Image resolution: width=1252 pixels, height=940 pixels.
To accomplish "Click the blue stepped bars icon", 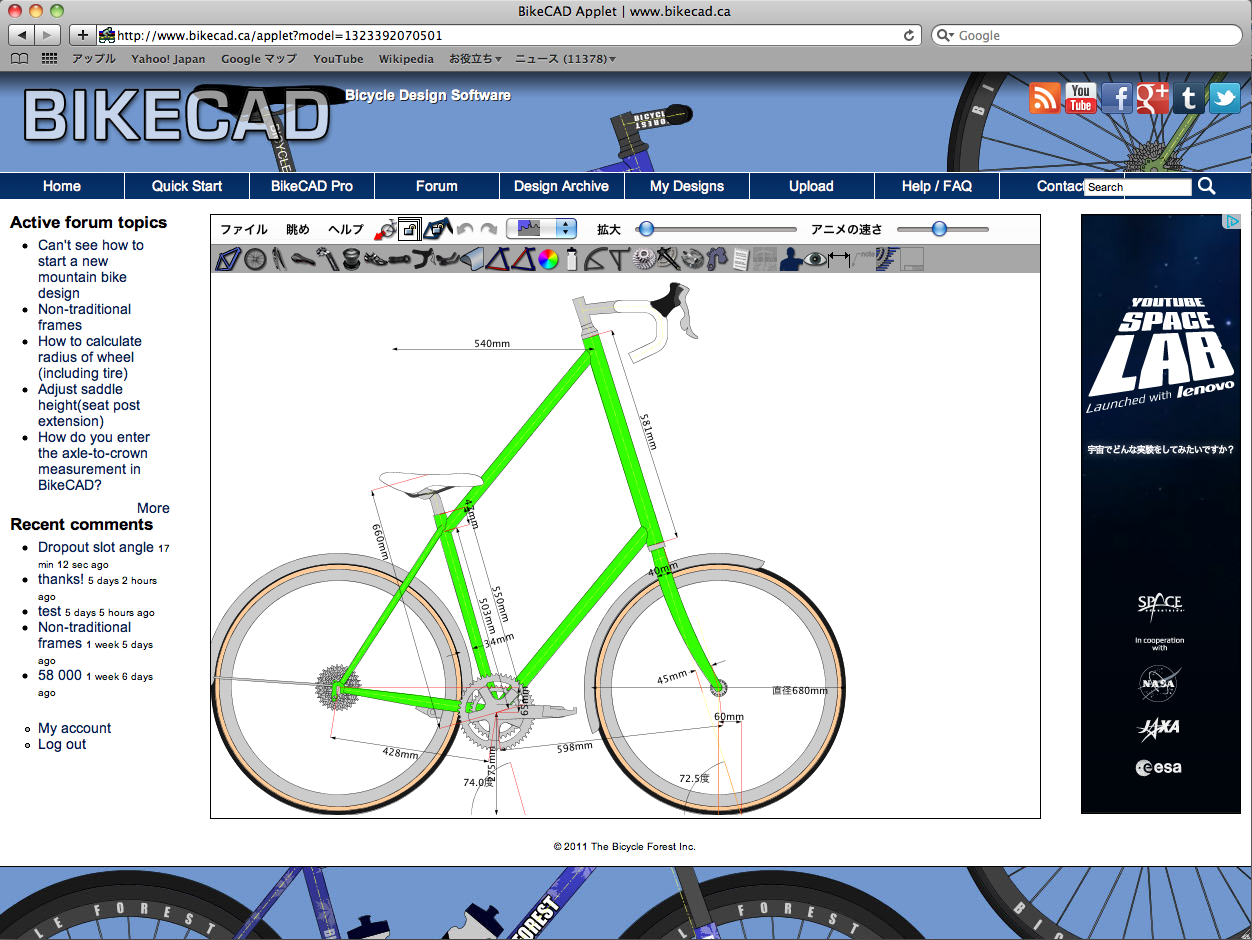I will point(889,259).
